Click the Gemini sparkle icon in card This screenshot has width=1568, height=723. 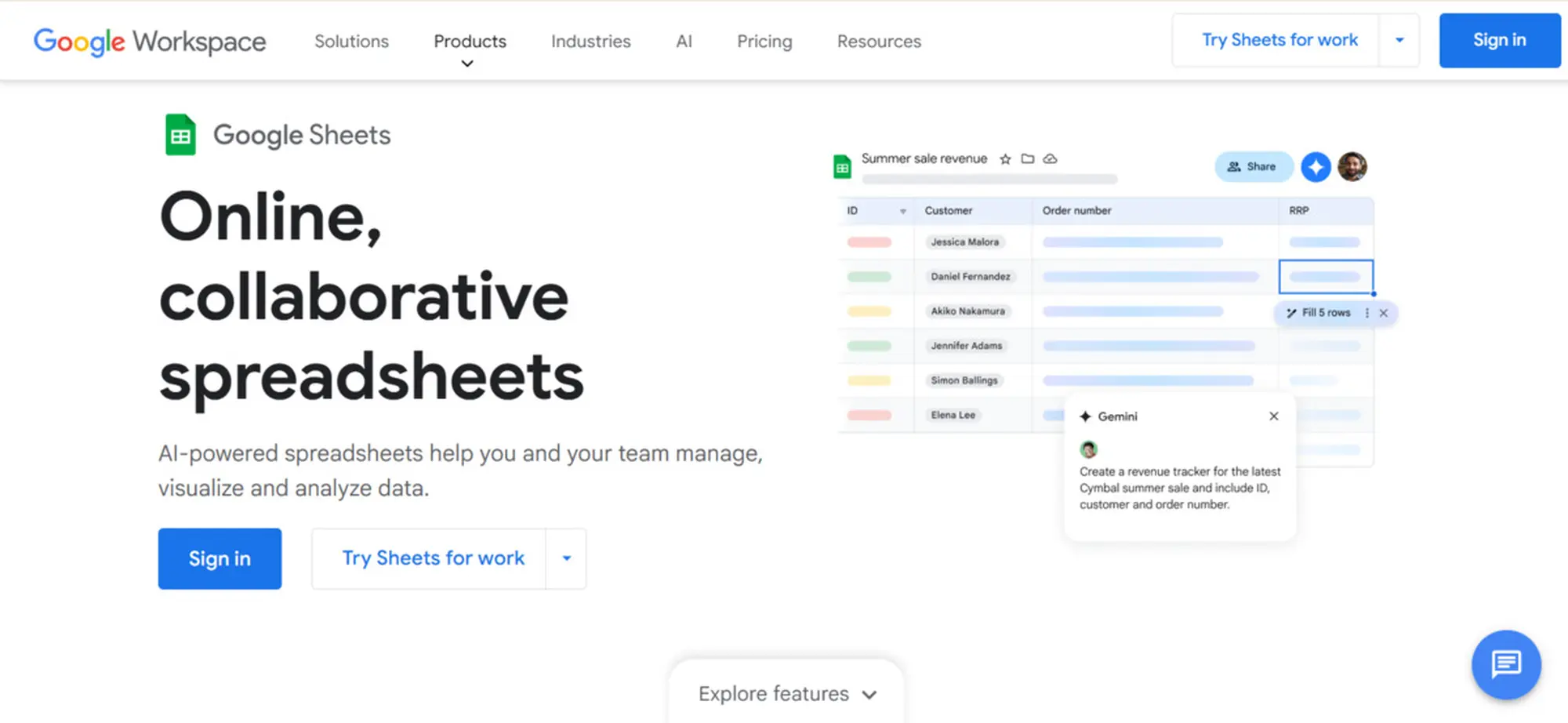point(1085,416)
